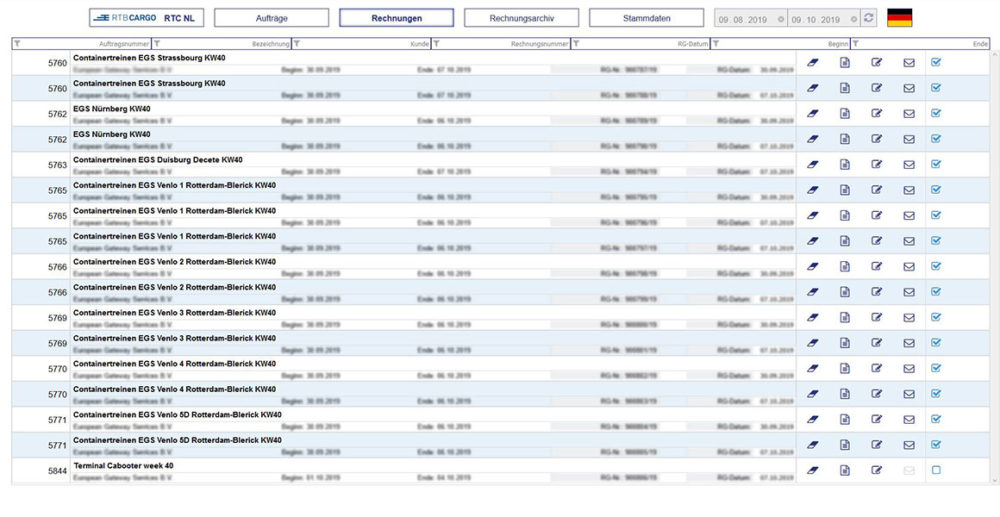This screenshot has width=1000, height=517.
Task: Open the filter for the Kunde column
Action: [x=297, y=43]
